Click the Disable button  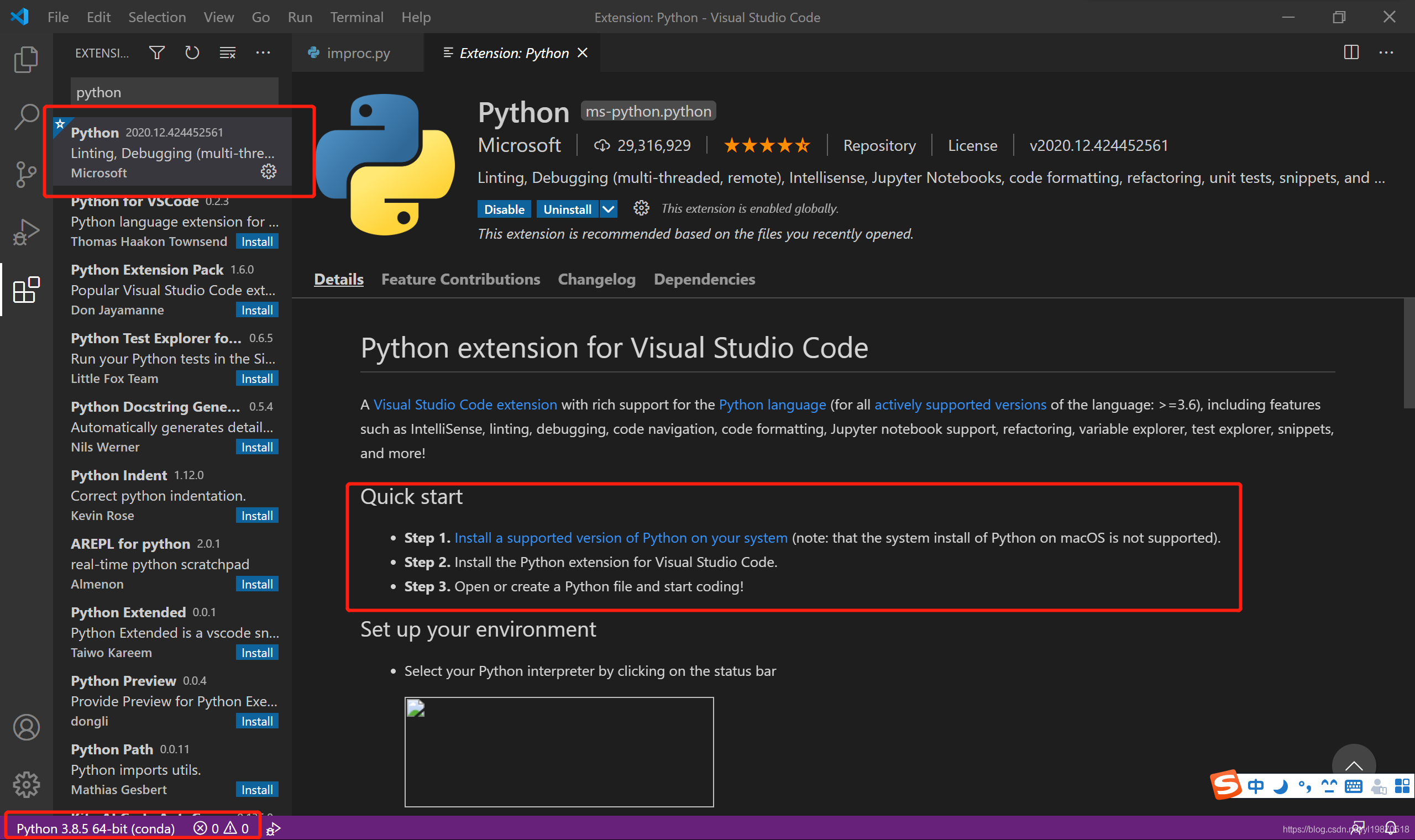pyautogui.click(x=504, y=209)
